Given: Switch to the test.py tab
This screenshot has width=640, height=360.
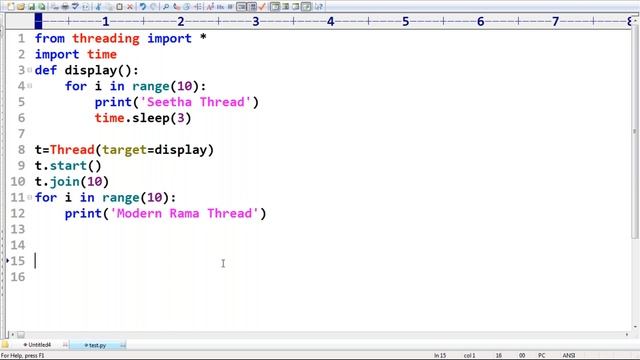Looking at the screenshot, I should pyautogui.click(x=98, y=345).
